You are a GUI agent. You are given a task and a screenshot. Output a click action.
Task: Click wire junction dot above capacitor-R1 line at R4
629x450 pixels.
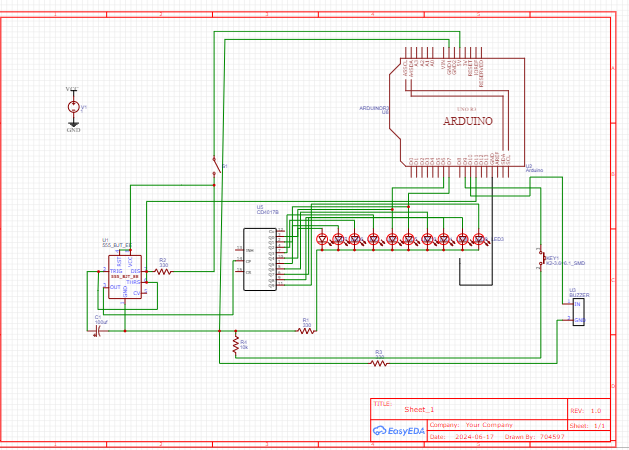[x=235, y=331]
